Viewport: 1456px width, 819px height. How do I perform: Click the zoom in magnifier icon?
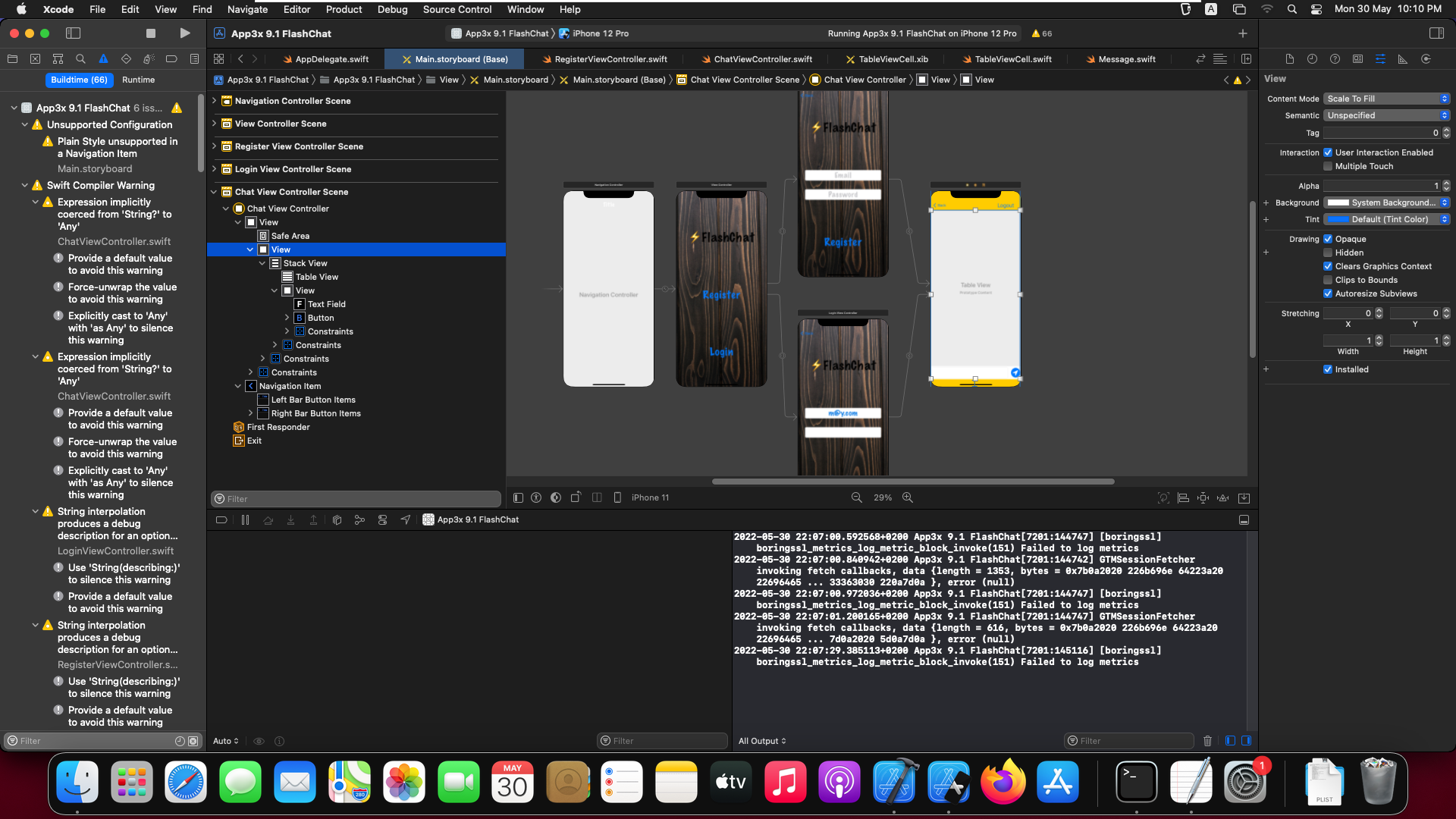click(x=908, y=498)
